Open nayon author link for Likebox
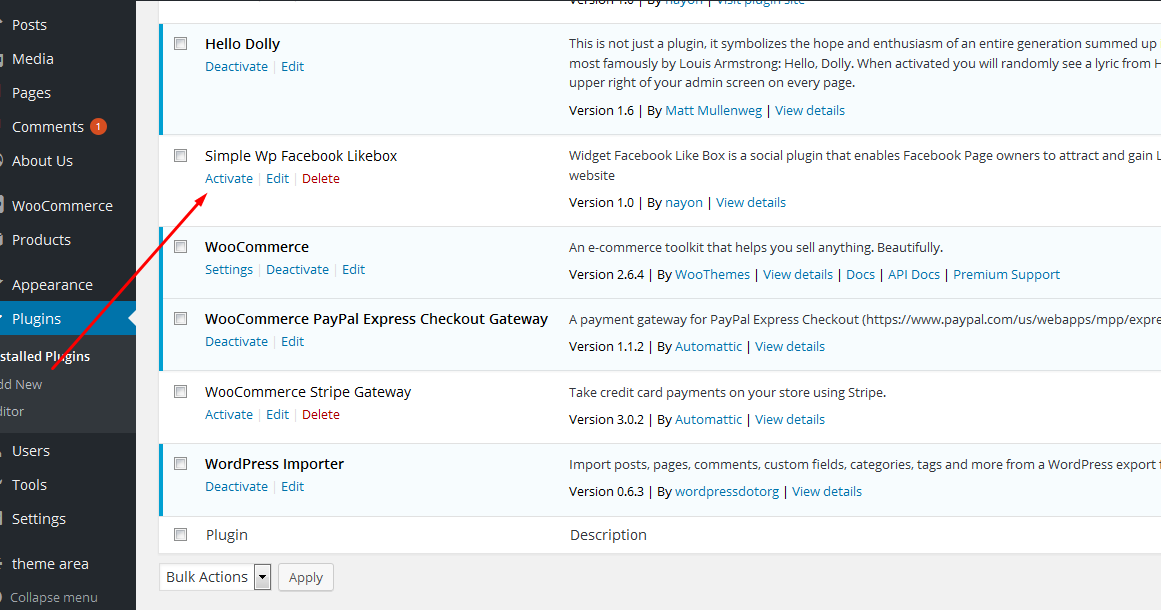Viewport: 1161px width, 610px height. coord(683,202)
